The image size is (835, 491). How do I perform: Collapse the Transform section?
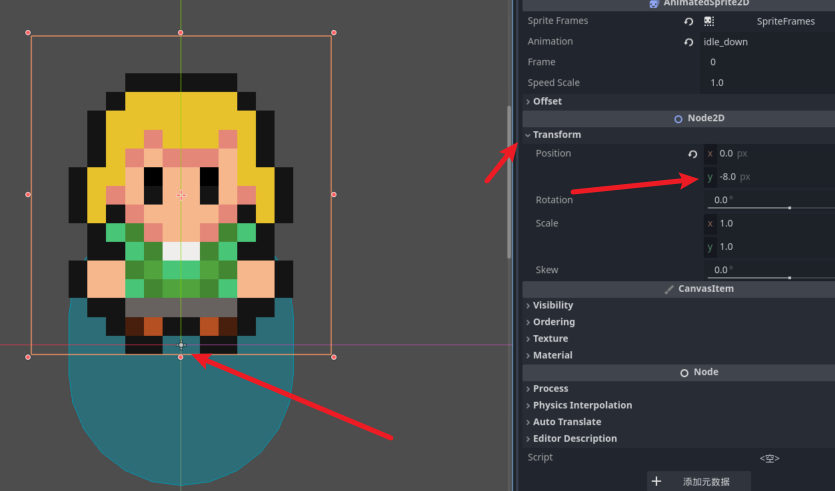pyautogui.click(x=556, y=135)
